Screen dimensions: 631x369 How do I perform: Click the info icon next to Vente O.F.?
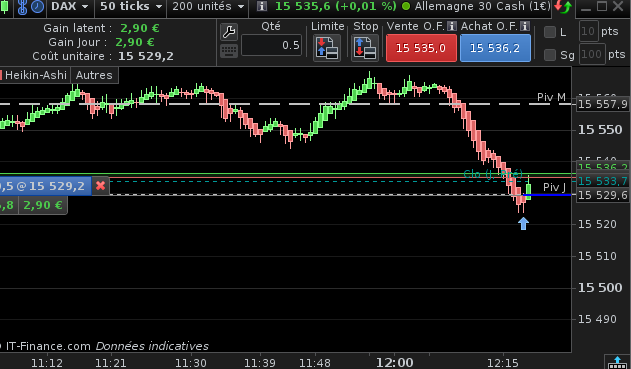tap(452, 26)
